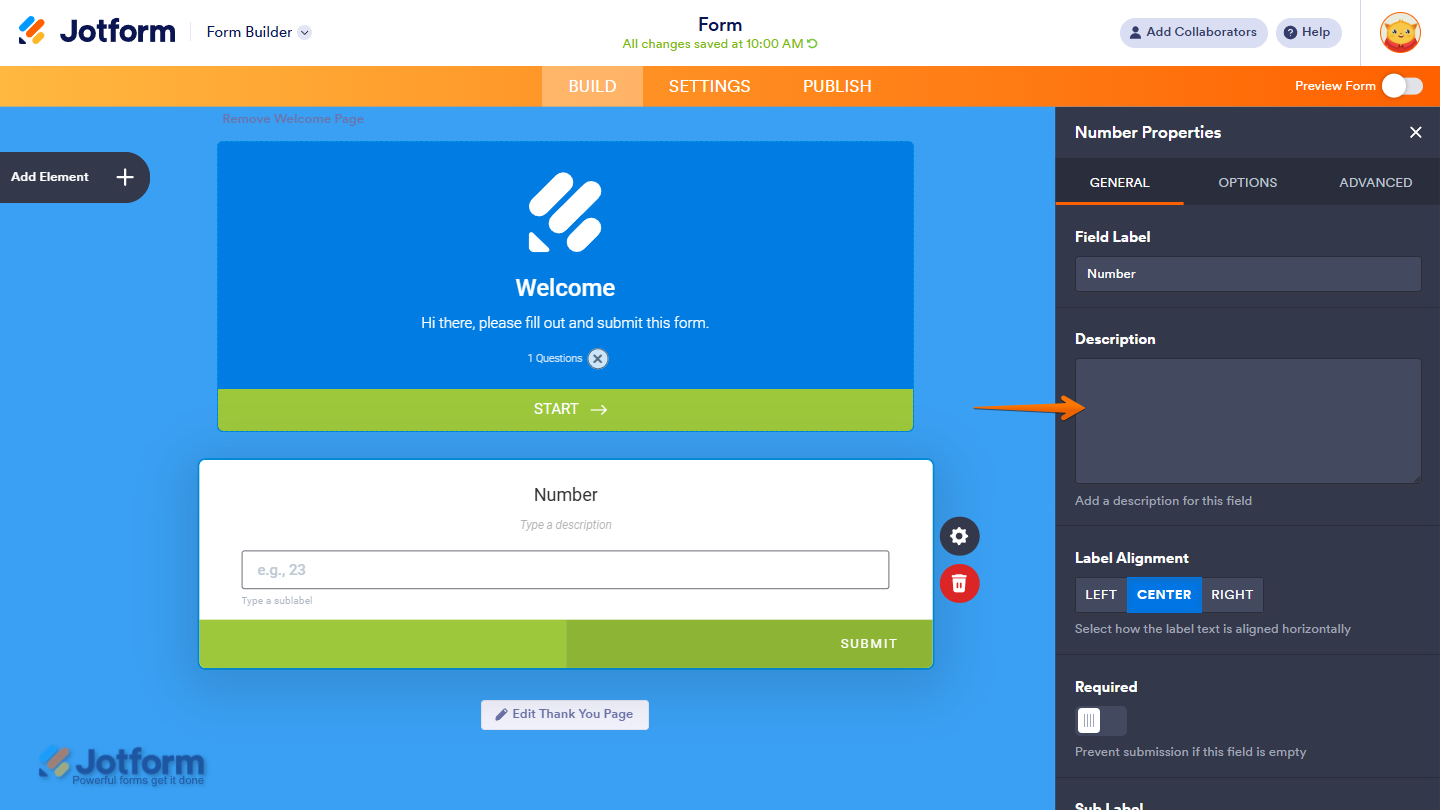
Task: Set label alignment to LEFT
Action: point(1101,595)
